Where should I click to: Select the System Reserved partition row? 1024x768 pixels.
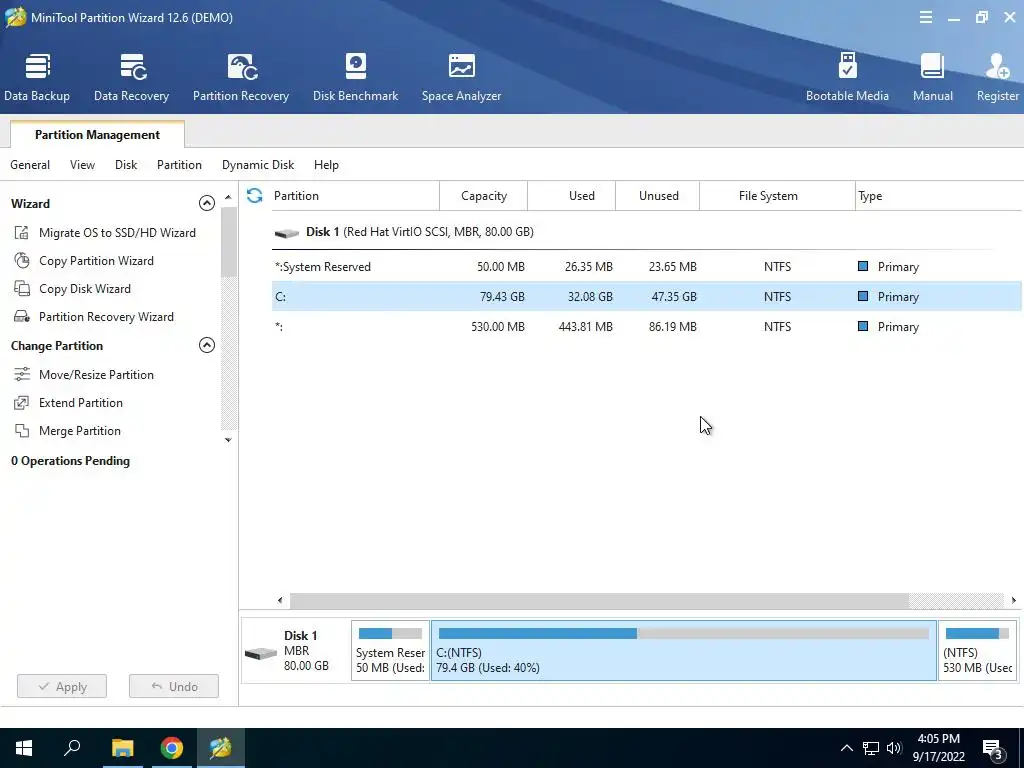click(647, 266)
